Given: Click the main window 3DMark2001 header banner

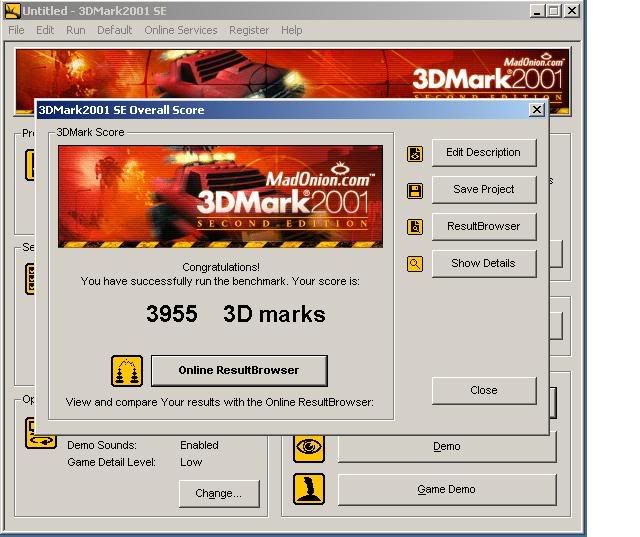Looking at the screenshot, I should 293,75.
